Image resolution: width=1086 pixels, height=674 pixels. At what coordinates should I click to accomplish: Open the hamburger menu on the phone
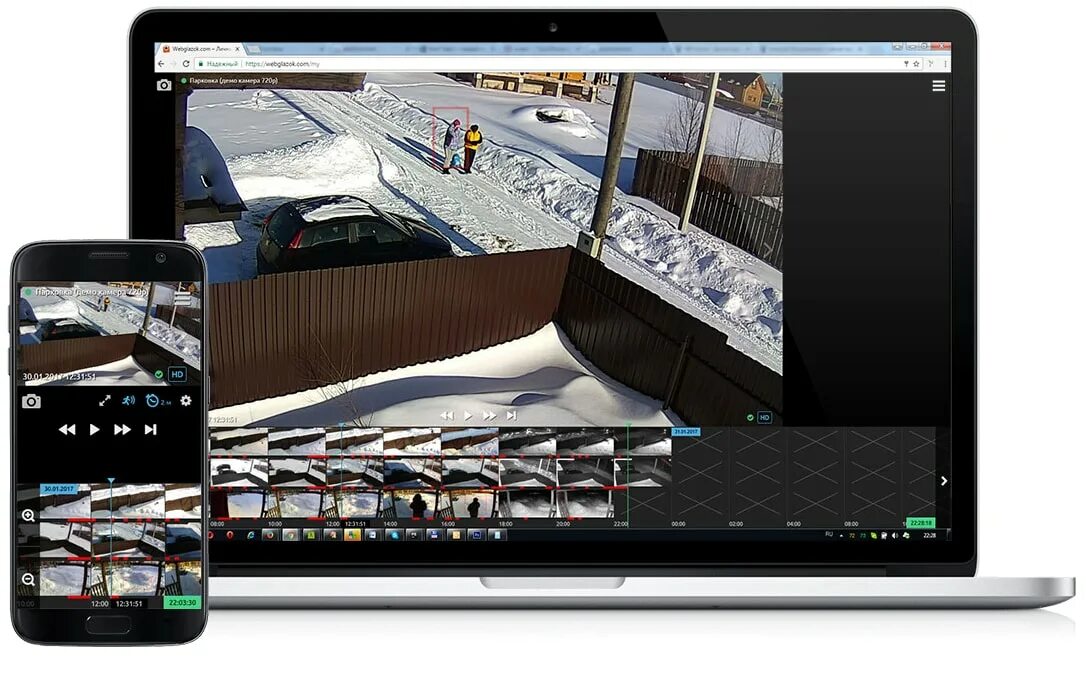pos(182,298)
